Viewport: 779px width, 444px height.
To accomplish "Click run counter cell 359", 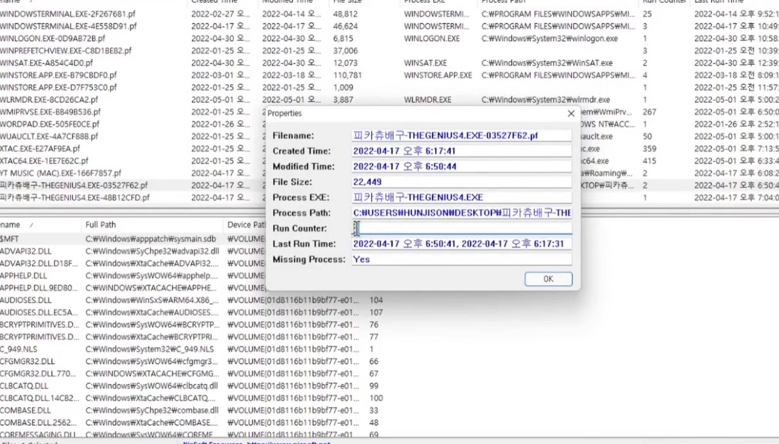I will [x=649, y=148].
